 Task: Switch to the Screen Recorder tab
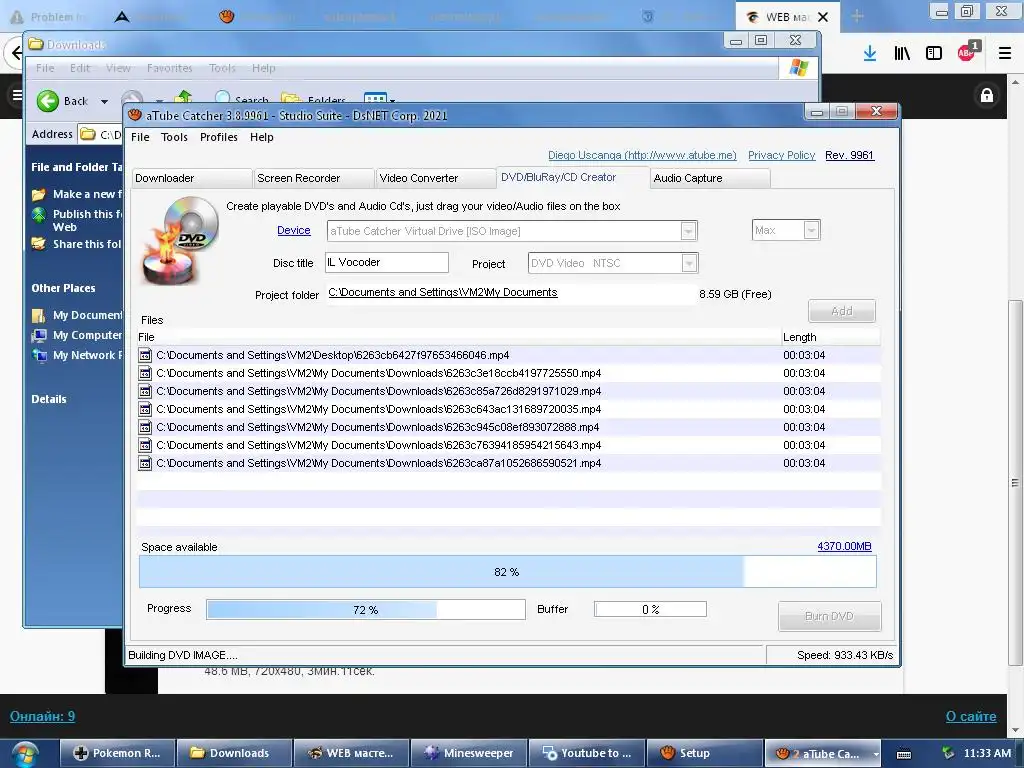pyautogui.click(x=314, y=178)
